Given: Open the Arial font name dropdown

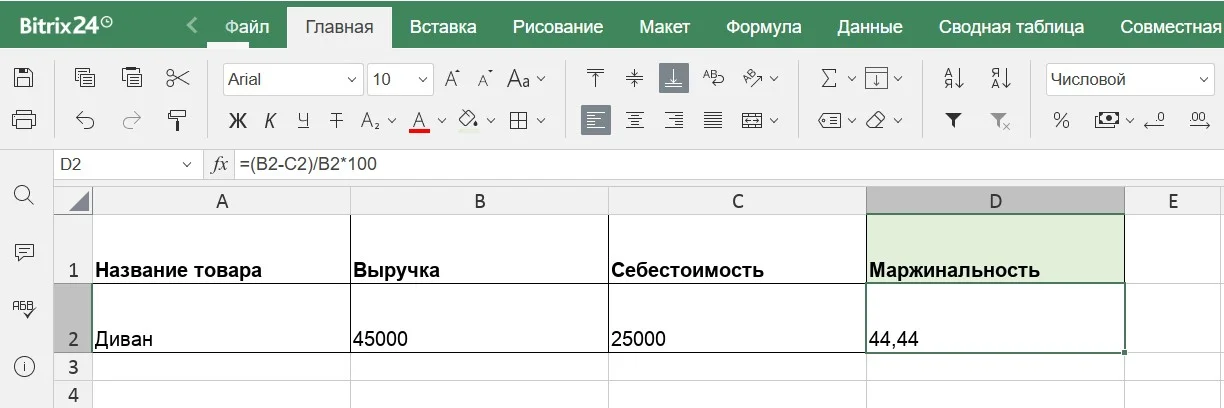Looking at the screenshot, I should 352,79.
